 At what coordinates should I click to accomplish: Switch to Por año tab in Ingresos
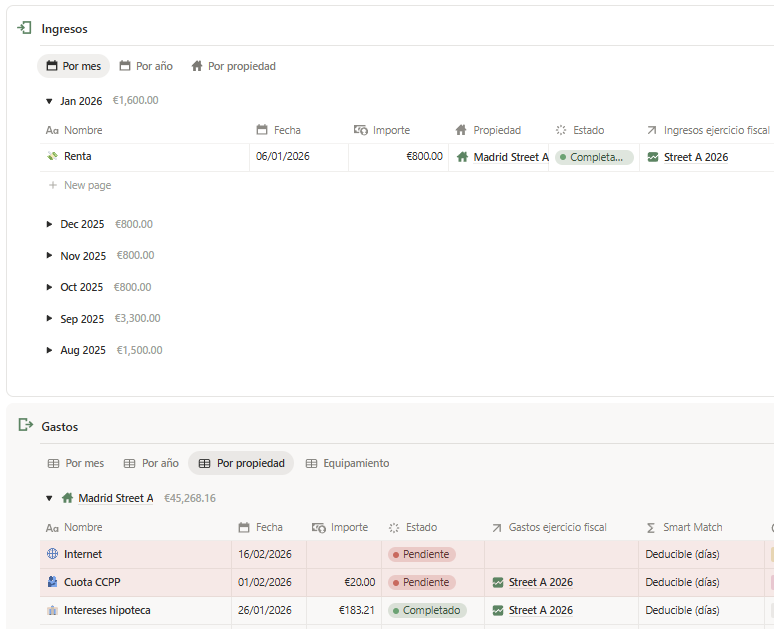tap(146, 66)
